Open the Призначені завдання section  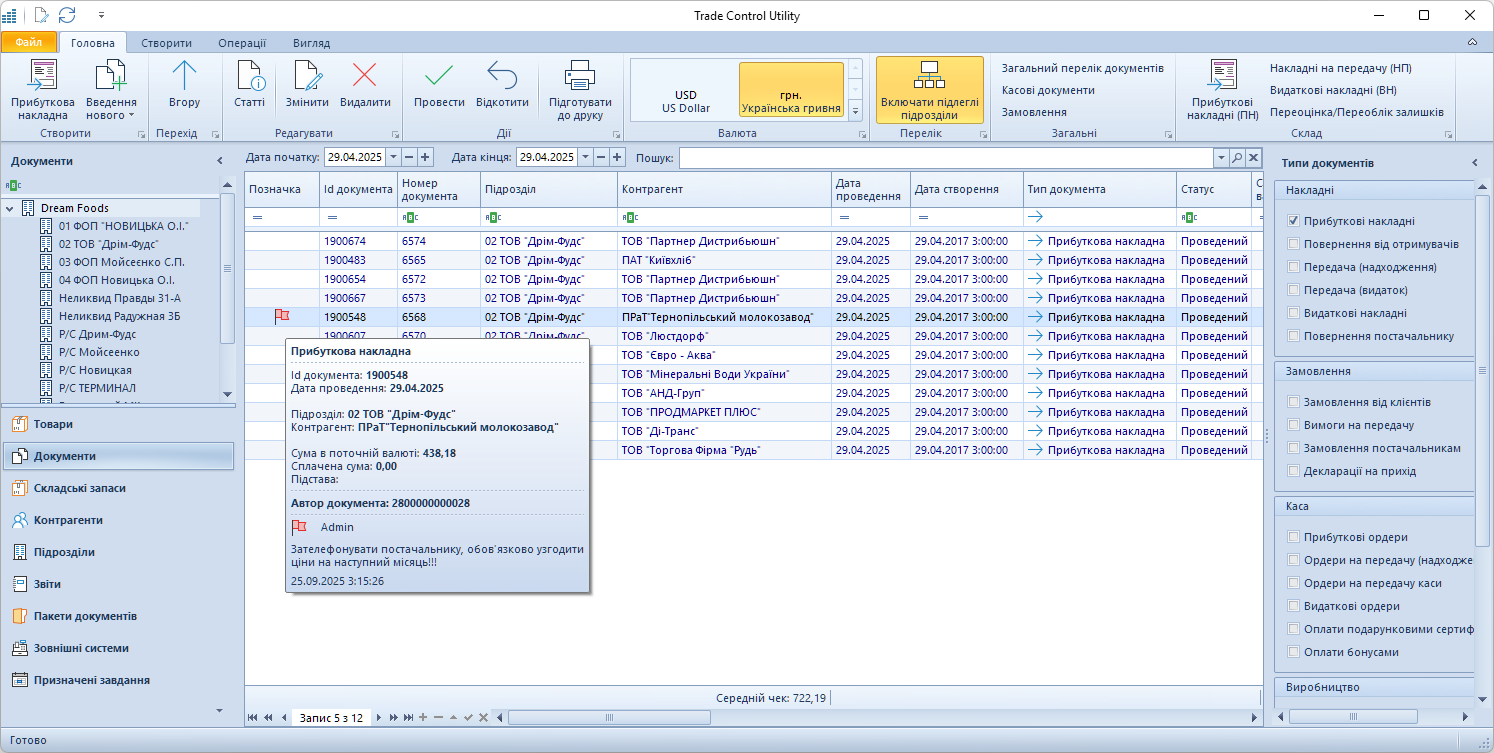click(x=118, y=680)
